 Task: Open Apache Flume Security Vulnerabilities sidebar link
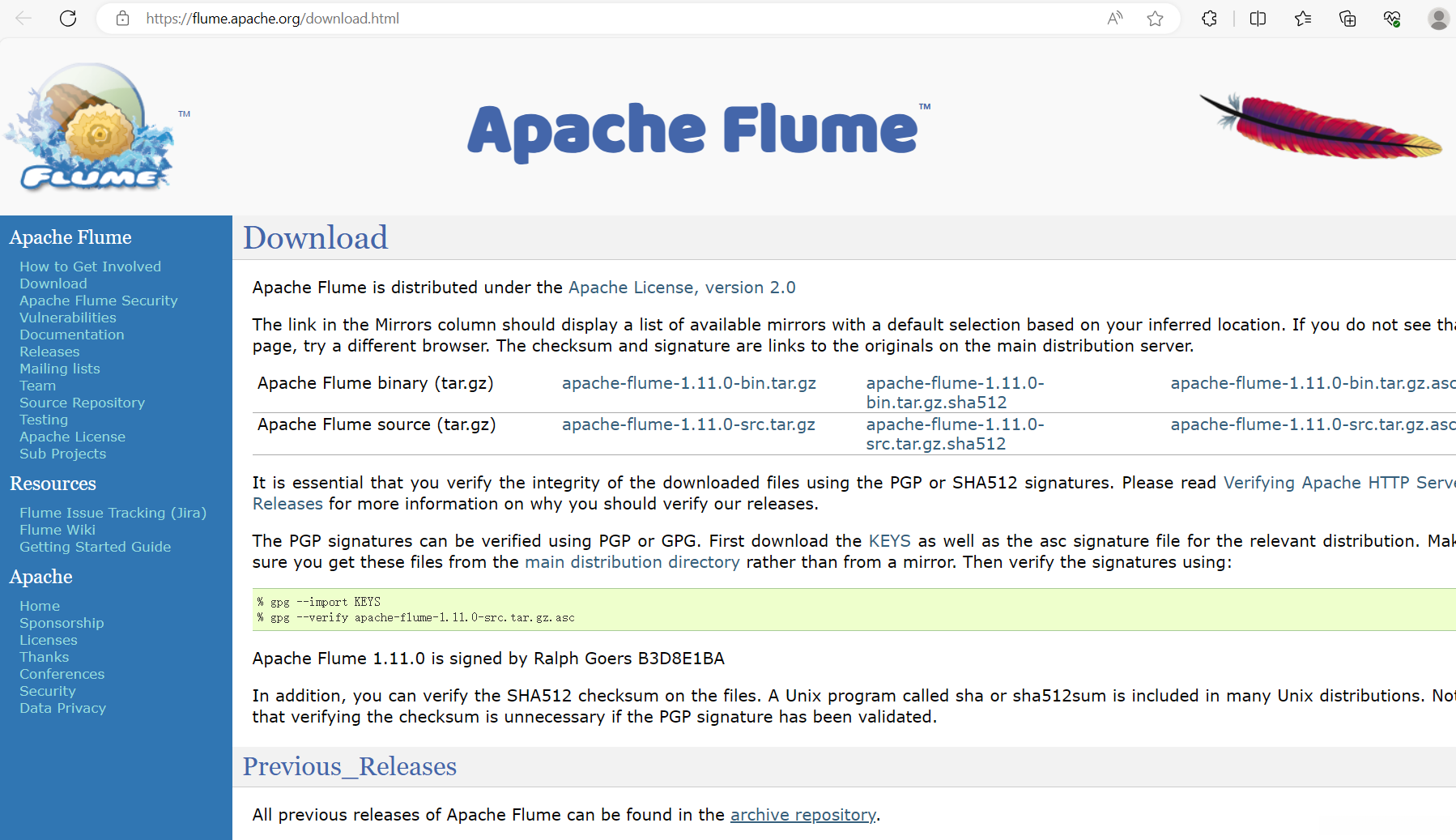click(x=98, y=309)
